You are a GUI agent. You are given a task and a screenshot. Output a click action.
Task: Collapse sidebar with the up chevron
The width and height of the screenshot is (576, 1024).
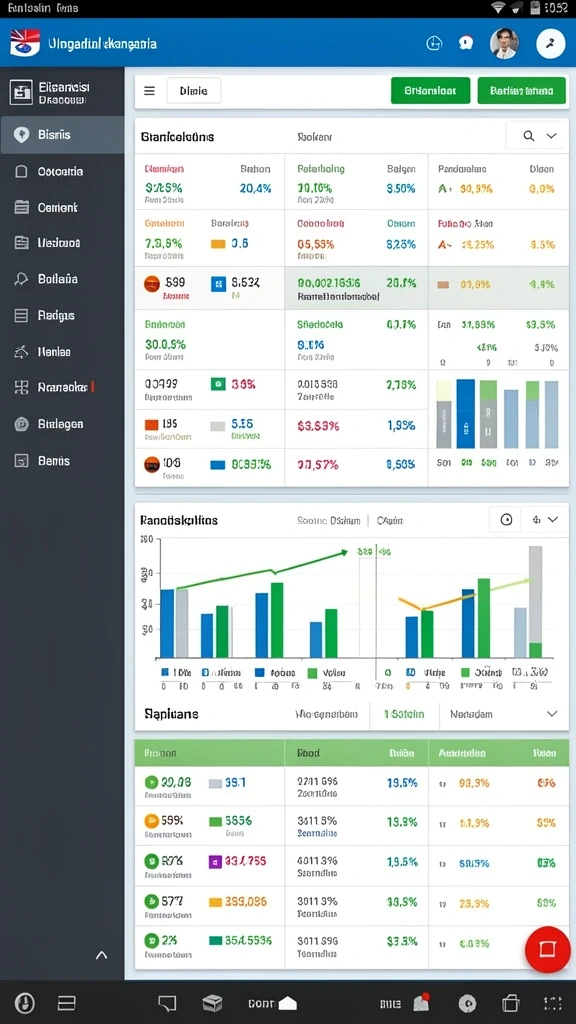(x=101, y=955)
